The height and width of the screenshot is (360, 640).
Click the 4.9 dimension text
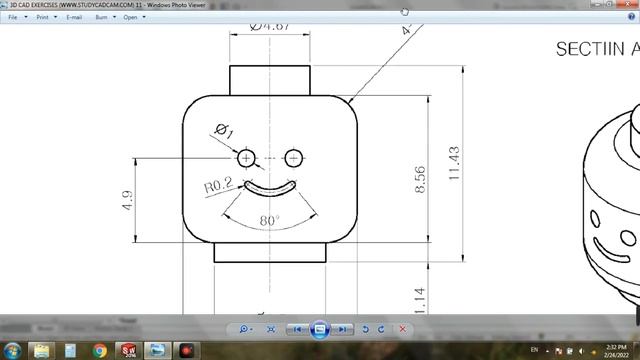pyautogui.click(x=127, y=200)
